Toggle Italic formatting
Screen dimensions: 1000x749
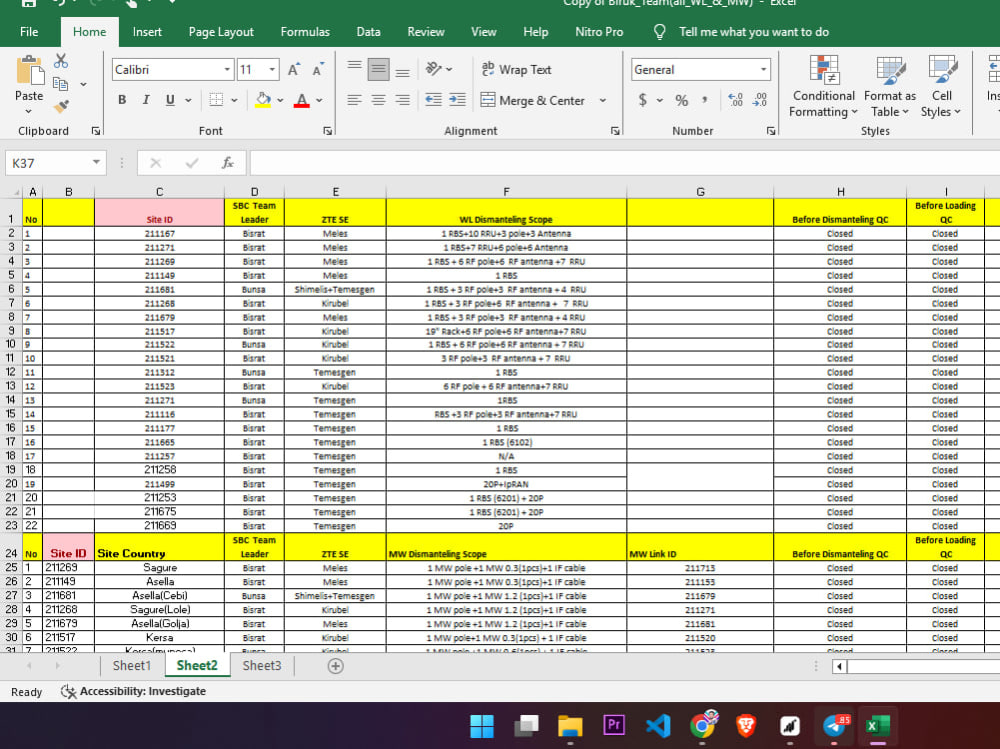coord(146,100)
